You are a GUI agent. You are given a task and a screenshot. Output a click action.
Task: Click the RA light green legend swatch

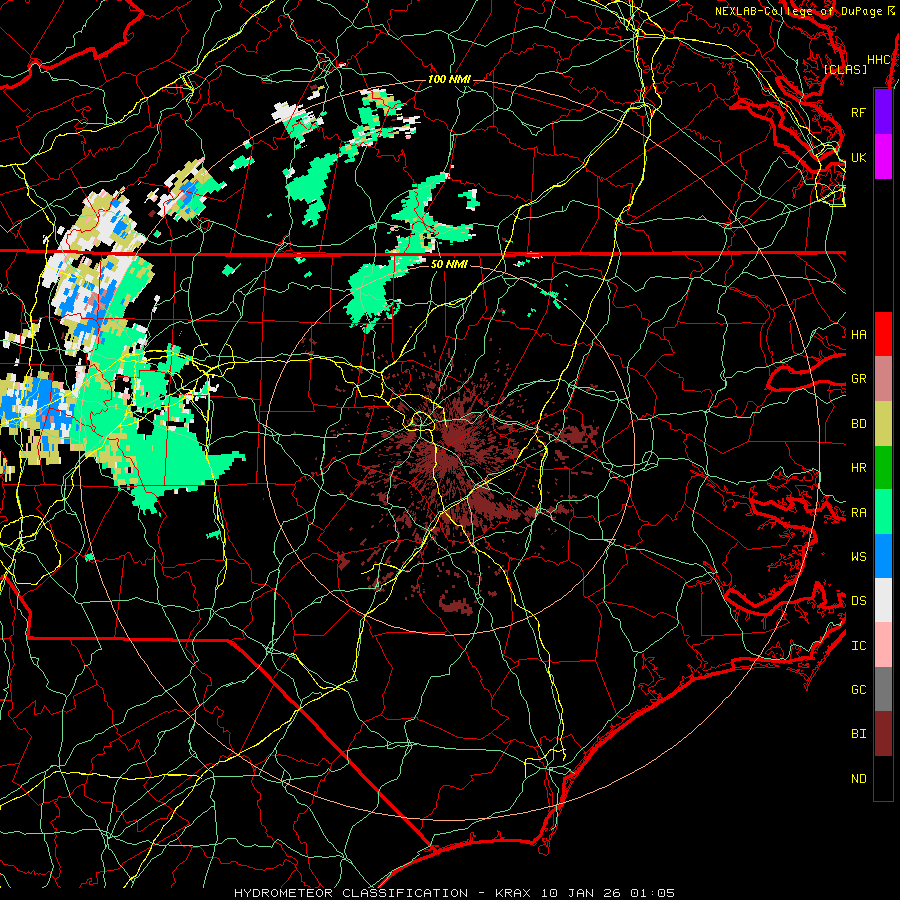pos(883,512)
